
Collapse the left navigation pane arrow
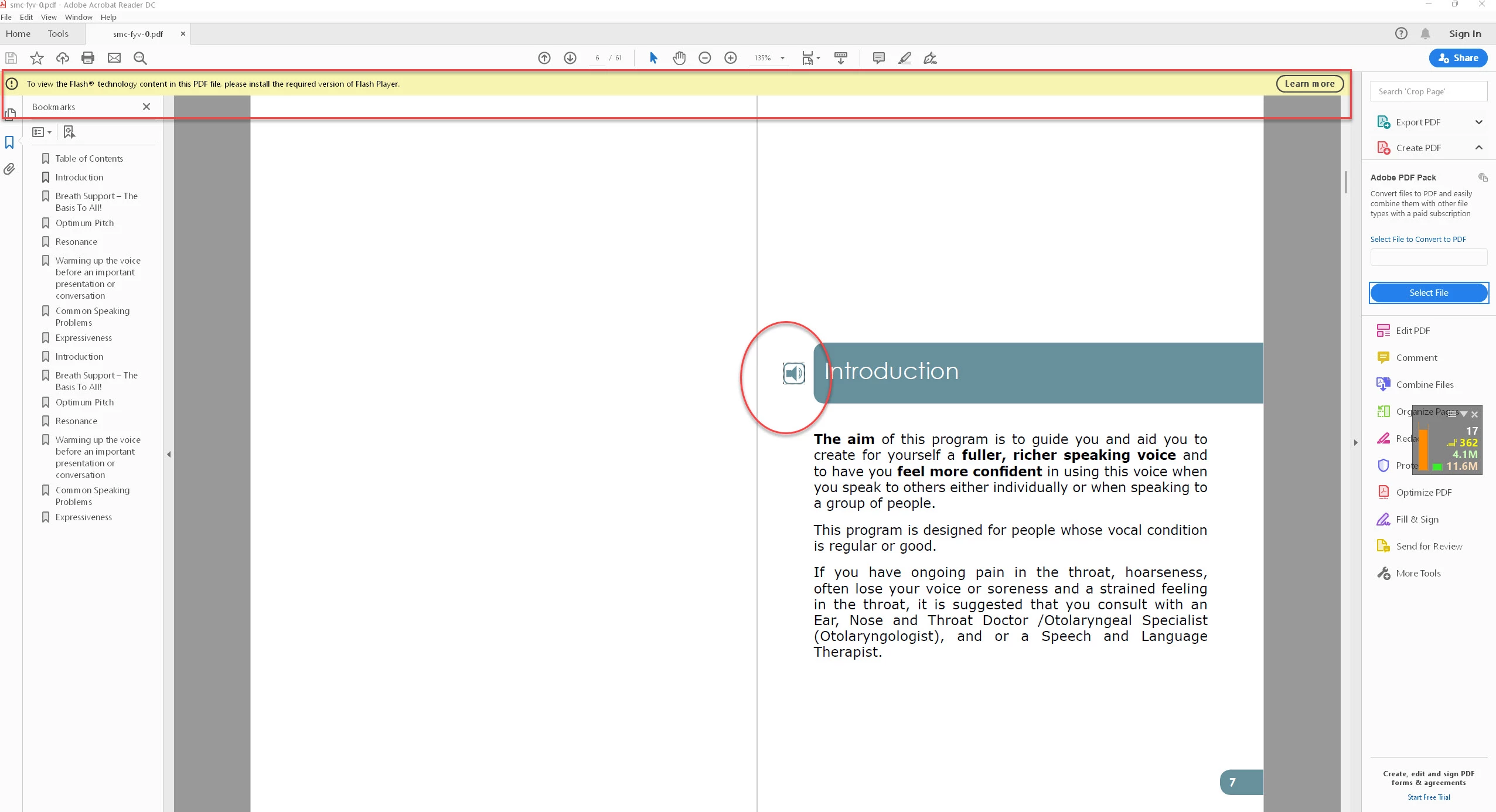[169, 454]
